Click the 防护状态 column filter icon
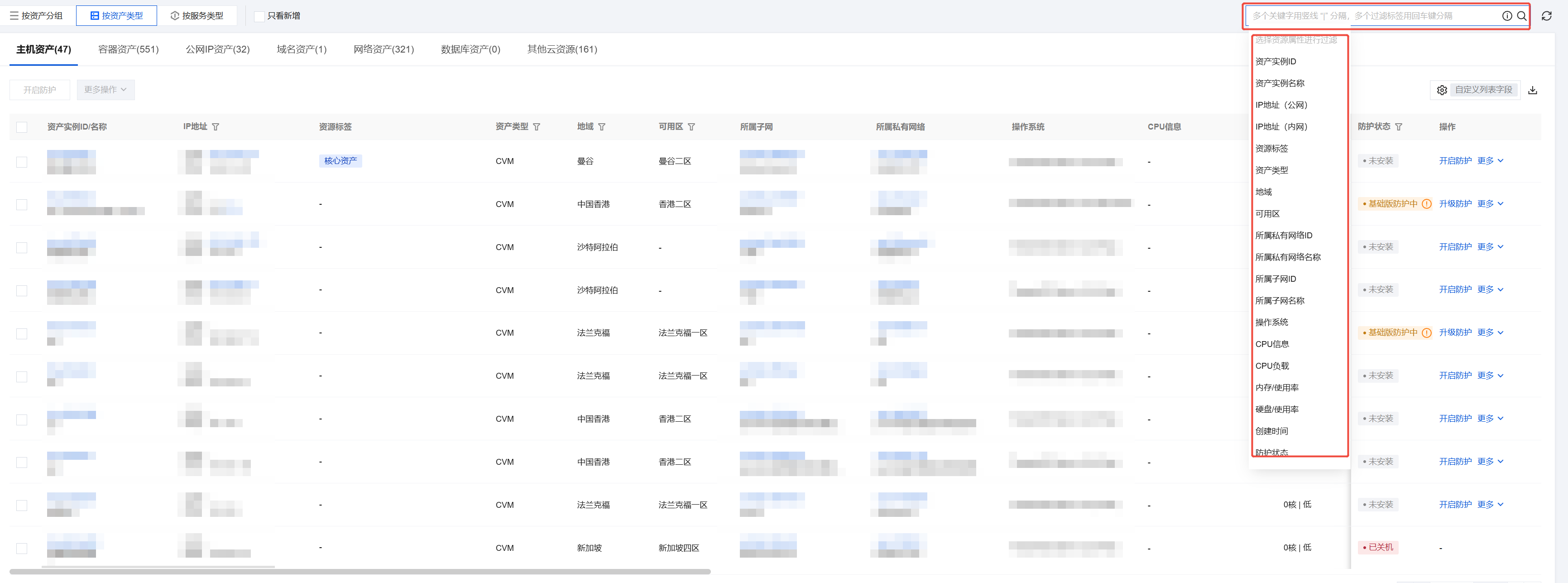Image resolution: width=1568 pixels, height=583 pixels. [1398, 127]
